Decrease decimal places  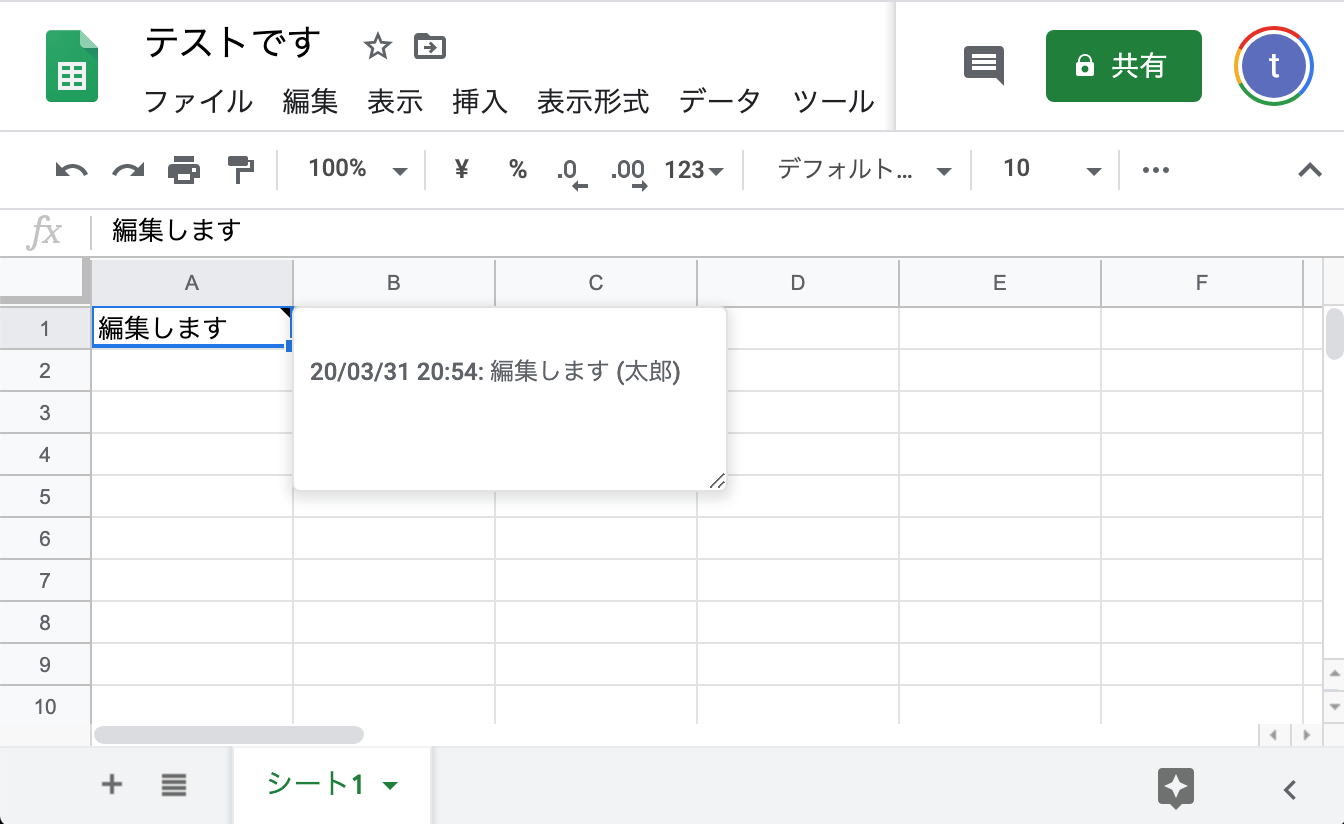[572, 169]
